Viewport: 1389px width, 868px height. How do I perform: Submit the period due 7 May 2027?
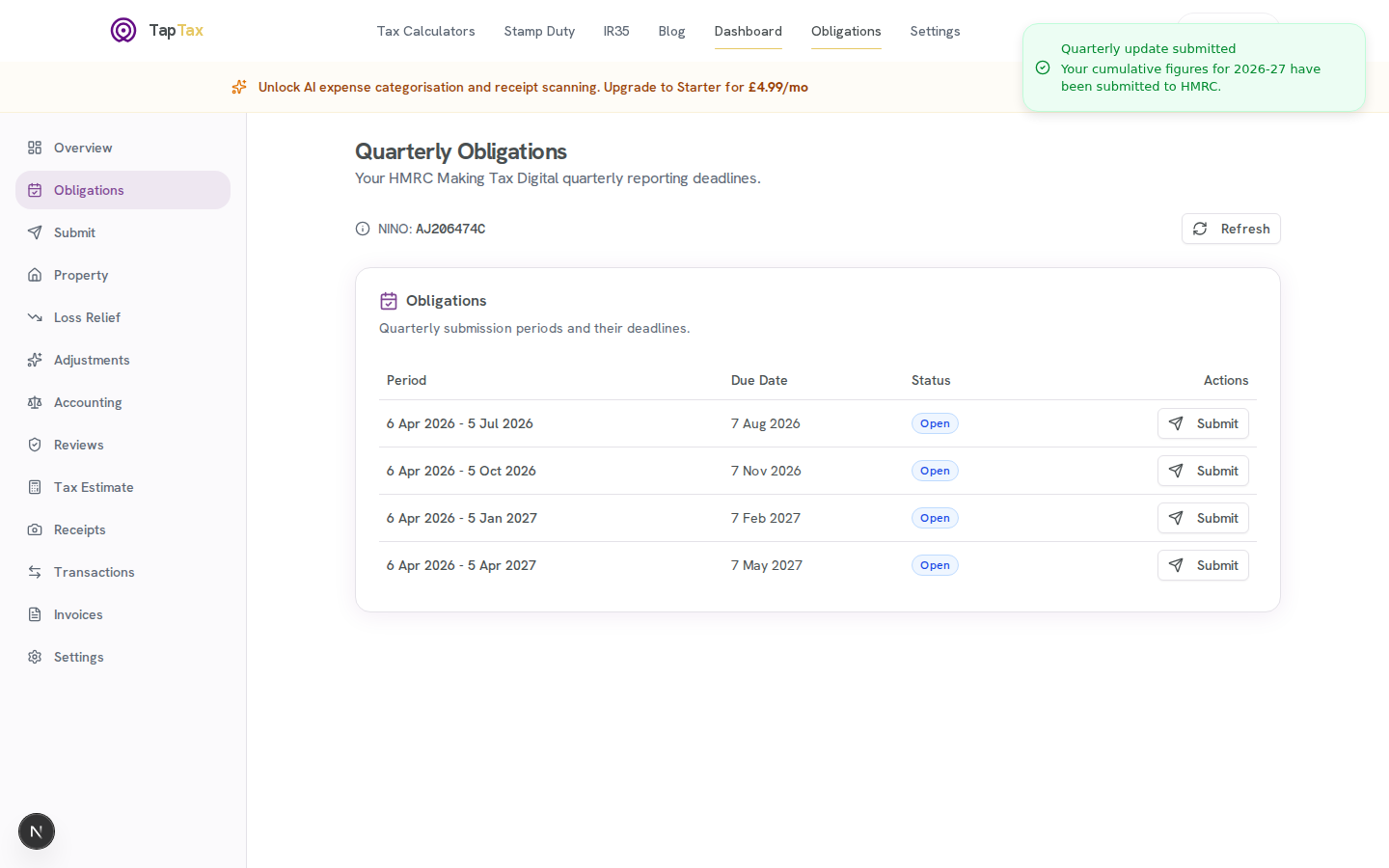point(1203,565)
